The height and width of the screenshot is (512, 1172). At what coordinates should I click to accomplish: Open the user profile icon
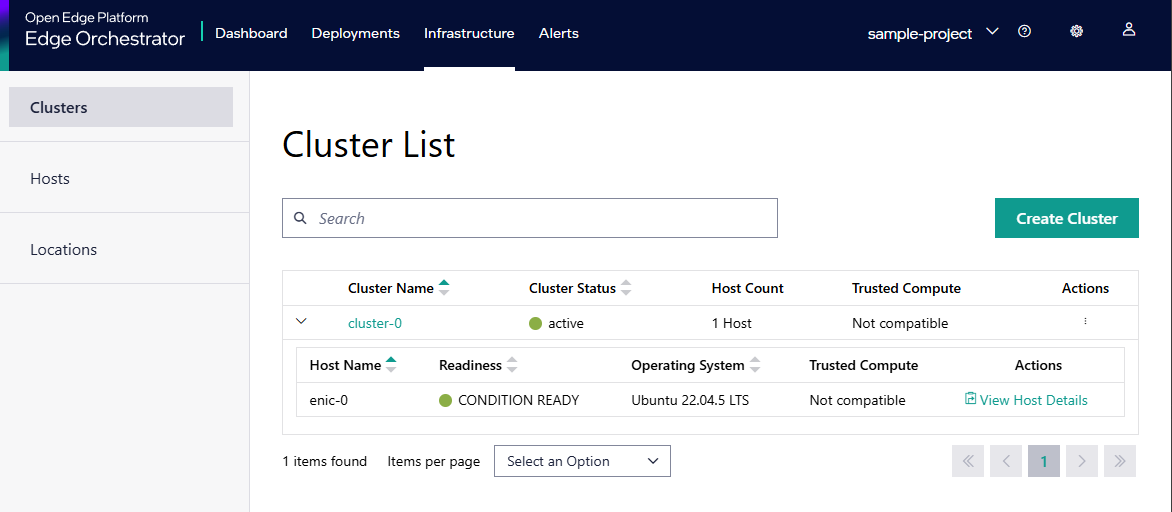point(1129,30)
